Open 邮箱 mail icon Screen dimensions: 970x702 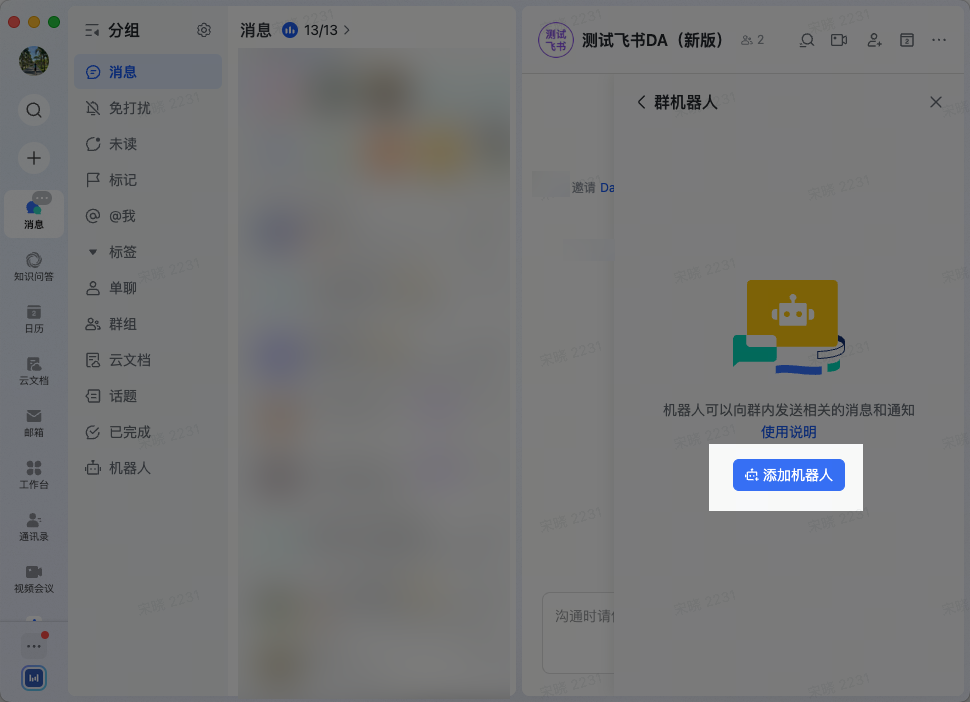click(34, 422)
